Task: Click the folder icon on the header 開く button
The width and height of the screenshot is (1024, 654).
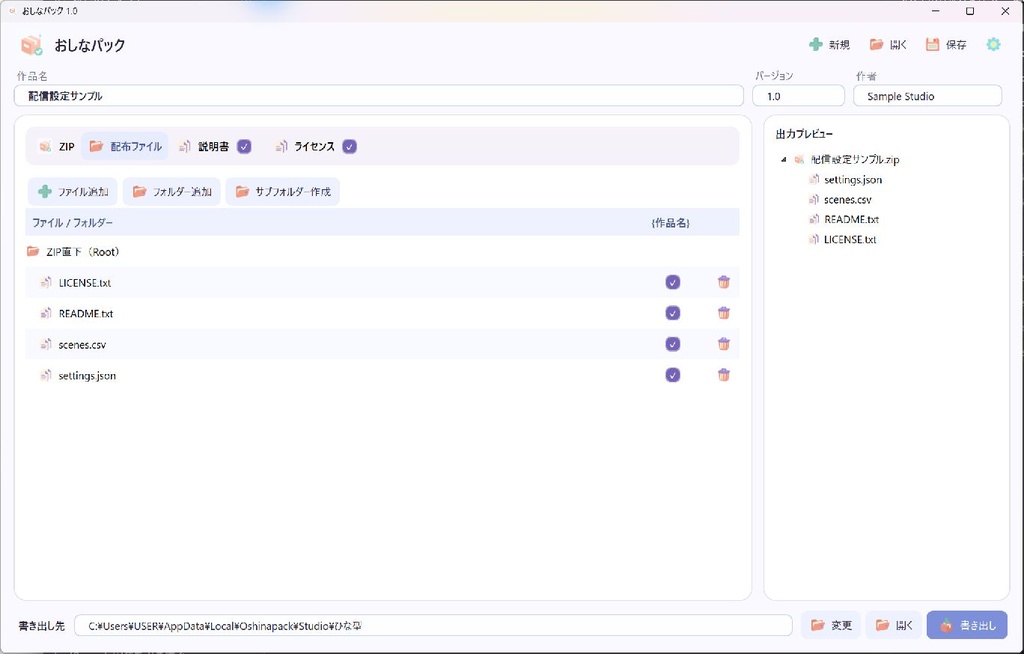Action: (876, 44)
